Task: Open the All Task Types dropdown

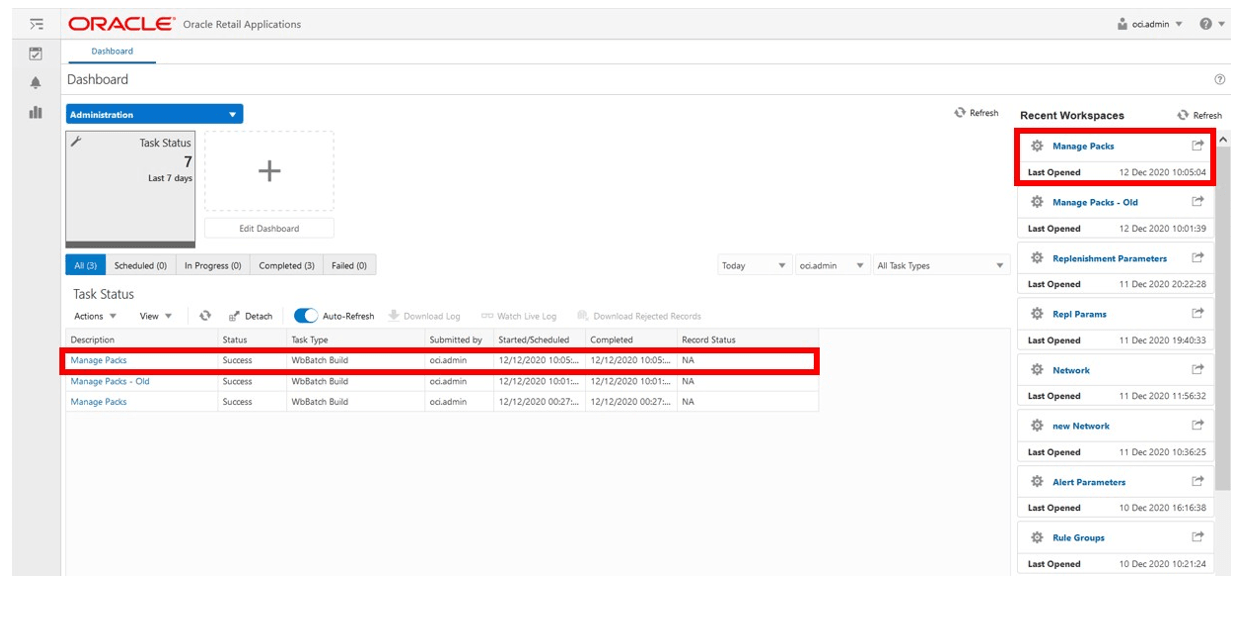Action: point(941,266)
